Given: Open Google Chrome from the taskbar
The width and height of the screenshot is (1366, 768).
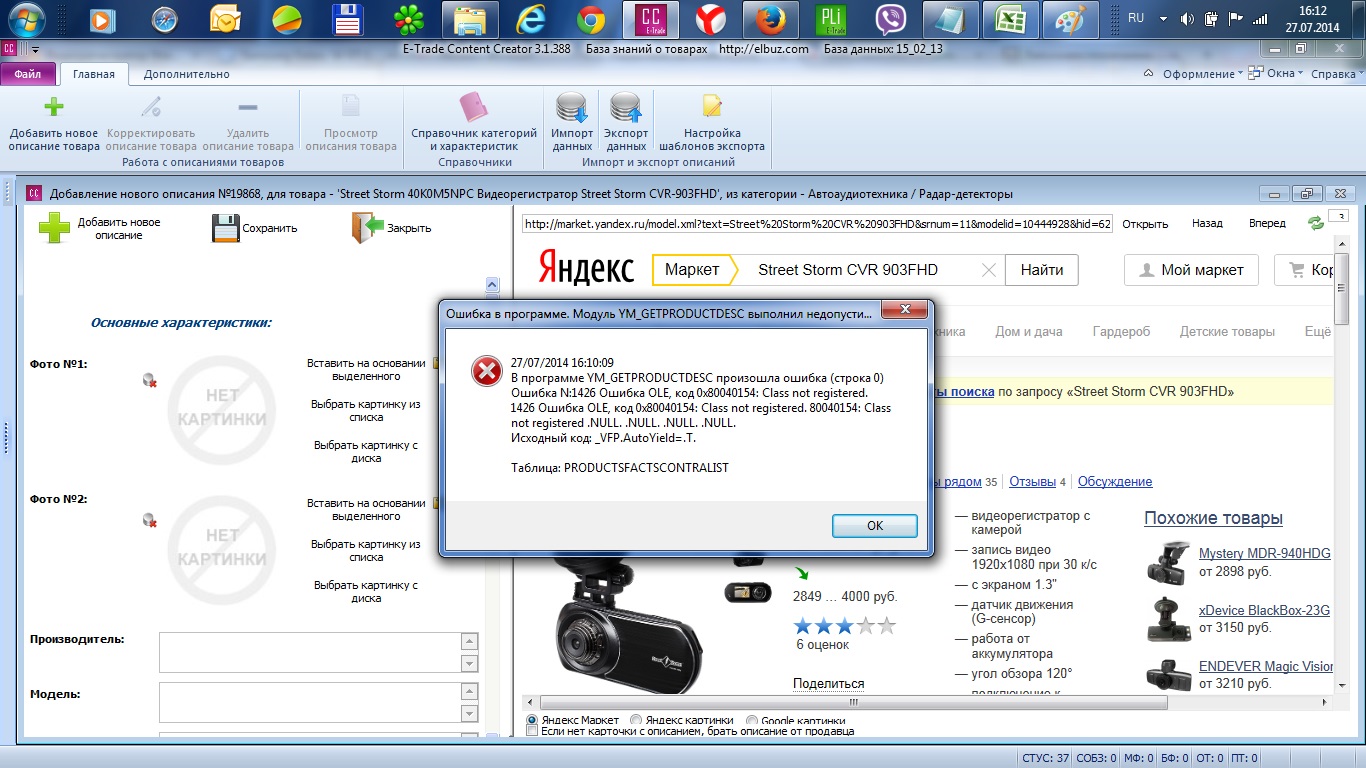Looking at the screenshot, I should [591, 20].
